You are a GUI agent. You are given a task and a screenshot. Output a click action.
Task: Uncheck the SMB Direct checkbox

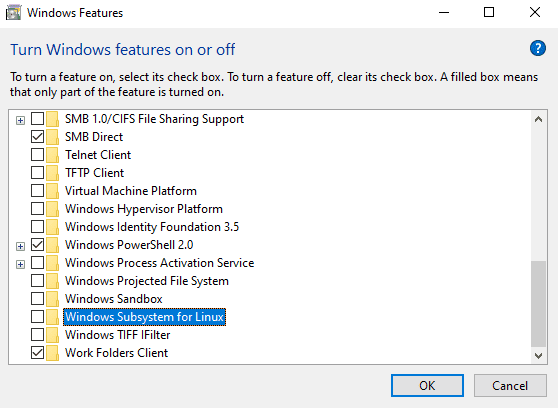pyautogui.click(x=37, y=137)
